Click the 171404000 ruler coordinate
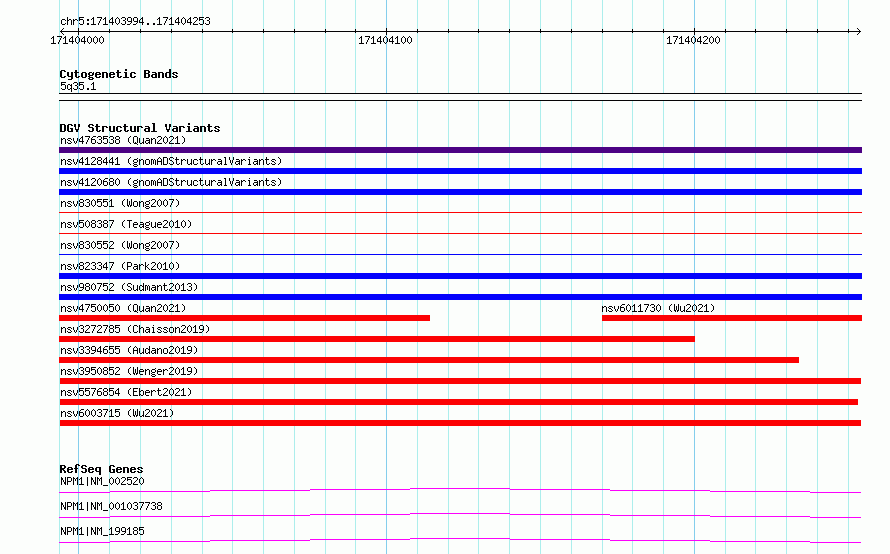Screen dimensions: 890x554 (x=77, y=40)
